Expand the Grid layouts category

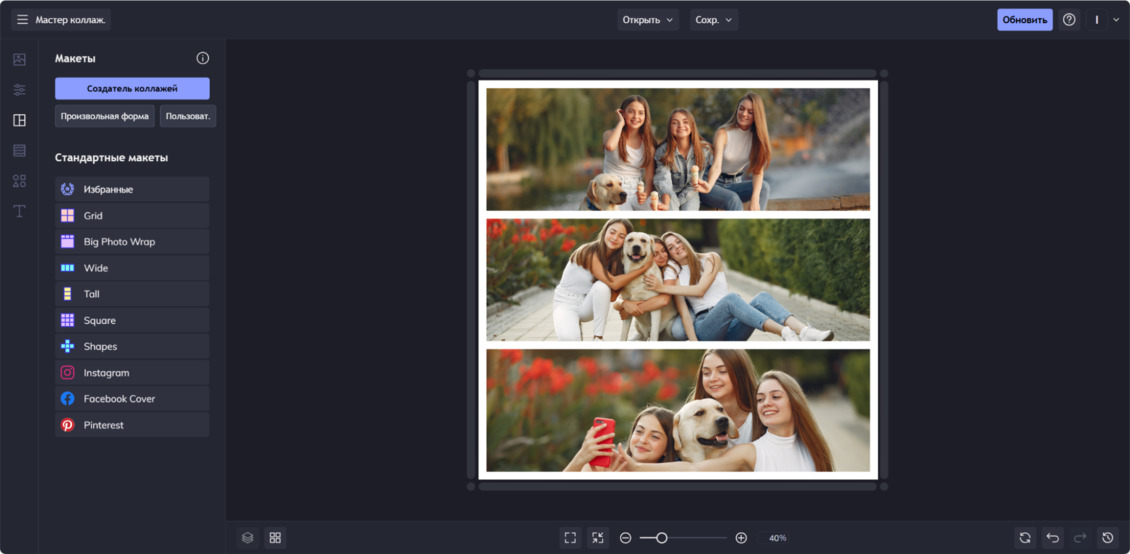pos(132,215)
